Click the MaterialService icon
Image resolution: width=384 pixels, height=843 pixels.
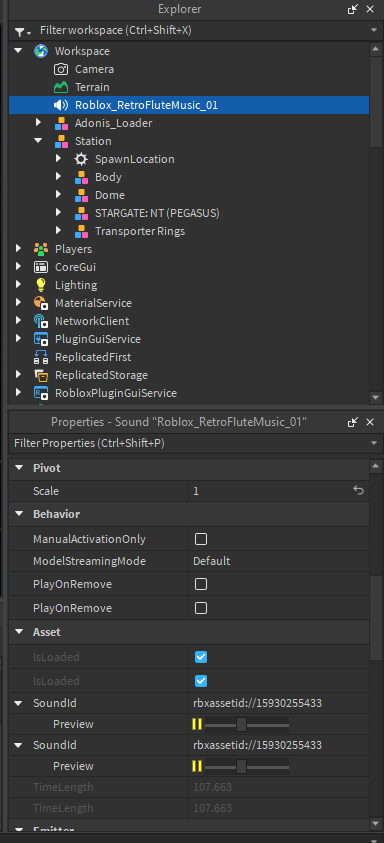pos(41,303)
